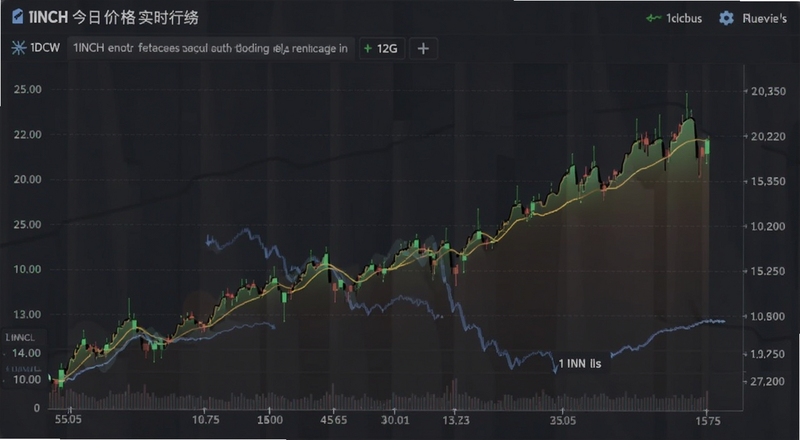
Task: Select the 20.00 price axis value
Action: click(28, 180)
